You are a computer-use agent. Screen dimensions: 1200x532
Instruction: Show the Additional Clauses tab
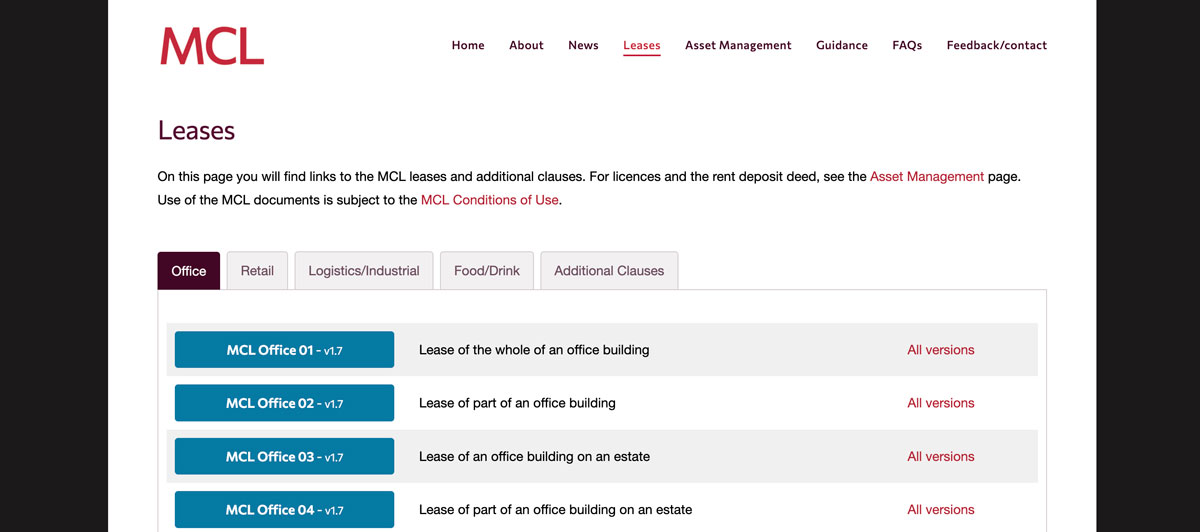tap(609, 271)
